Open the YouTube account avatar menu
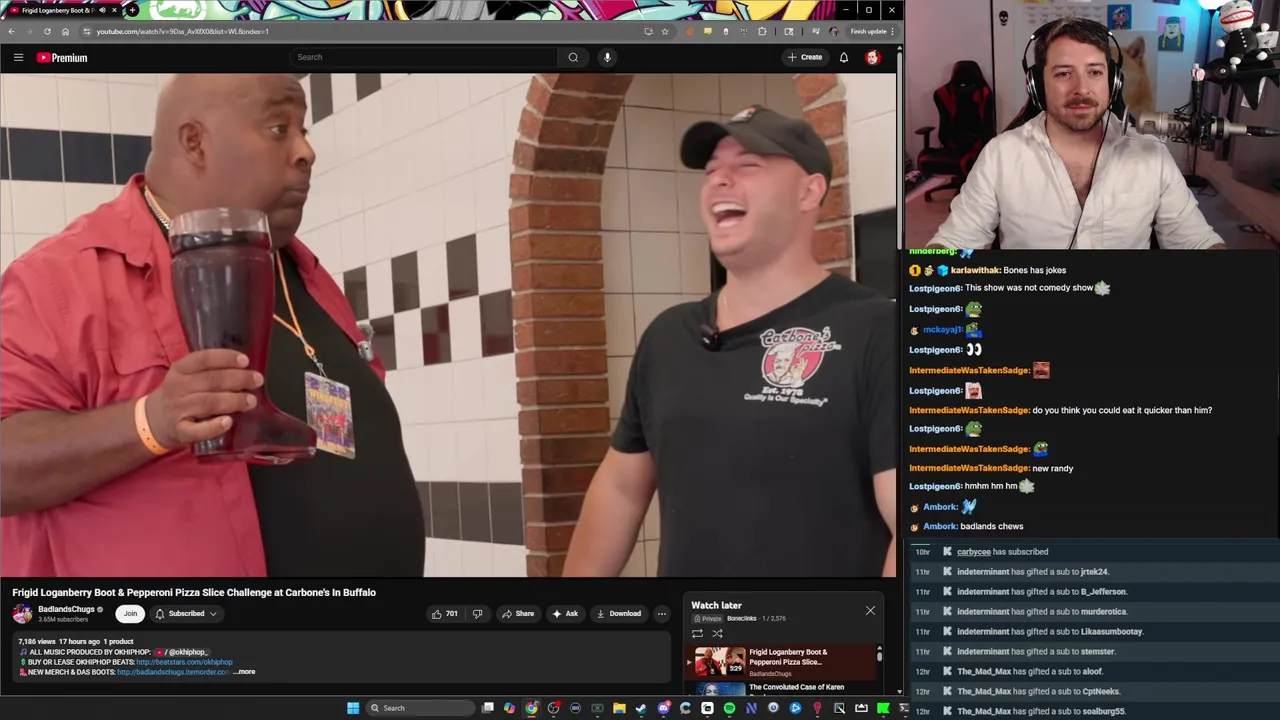 (x=873, y=57)
